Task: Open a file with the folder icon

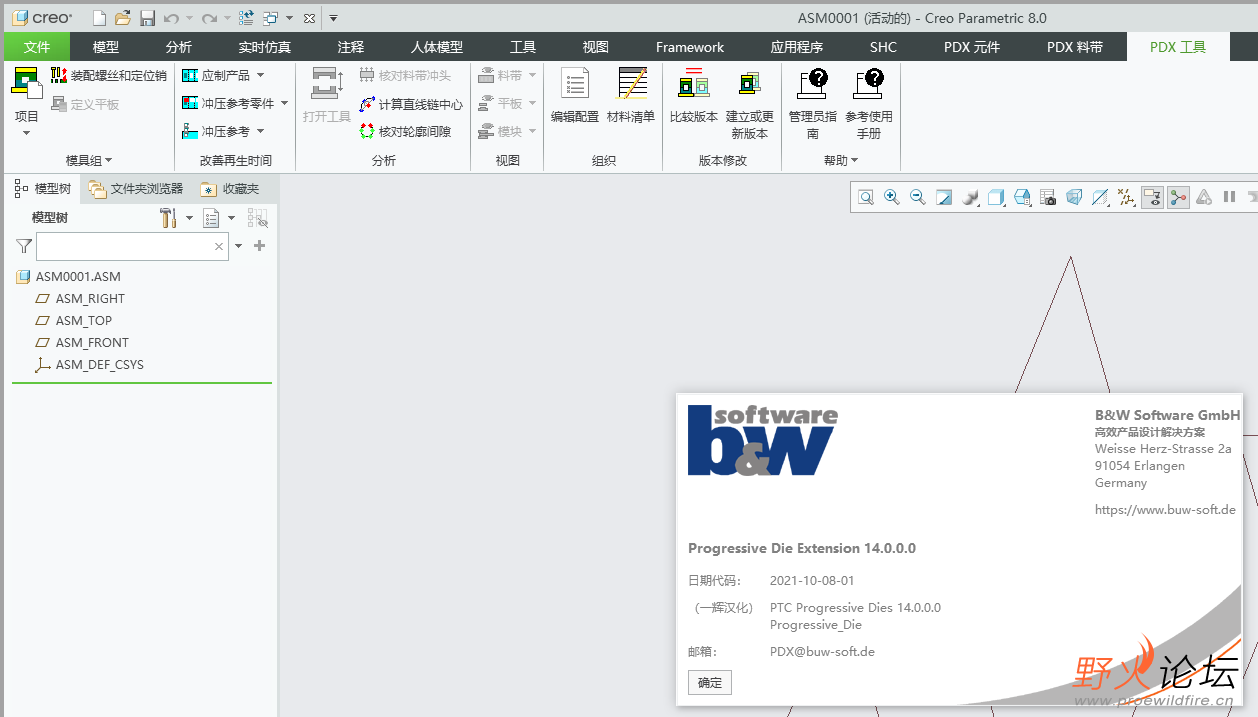Action: point(123,18)
